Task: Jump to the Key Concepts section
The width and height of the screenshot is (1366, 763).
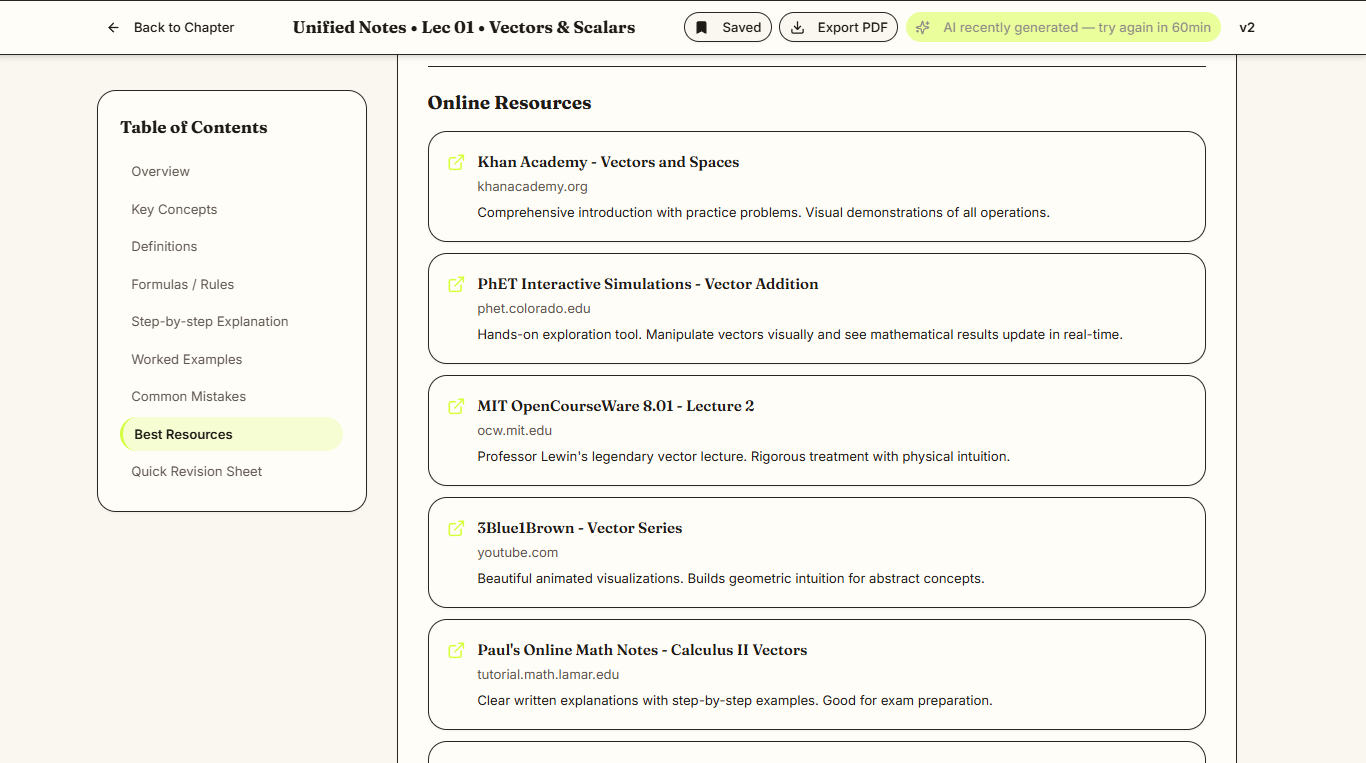Action: 231,209
